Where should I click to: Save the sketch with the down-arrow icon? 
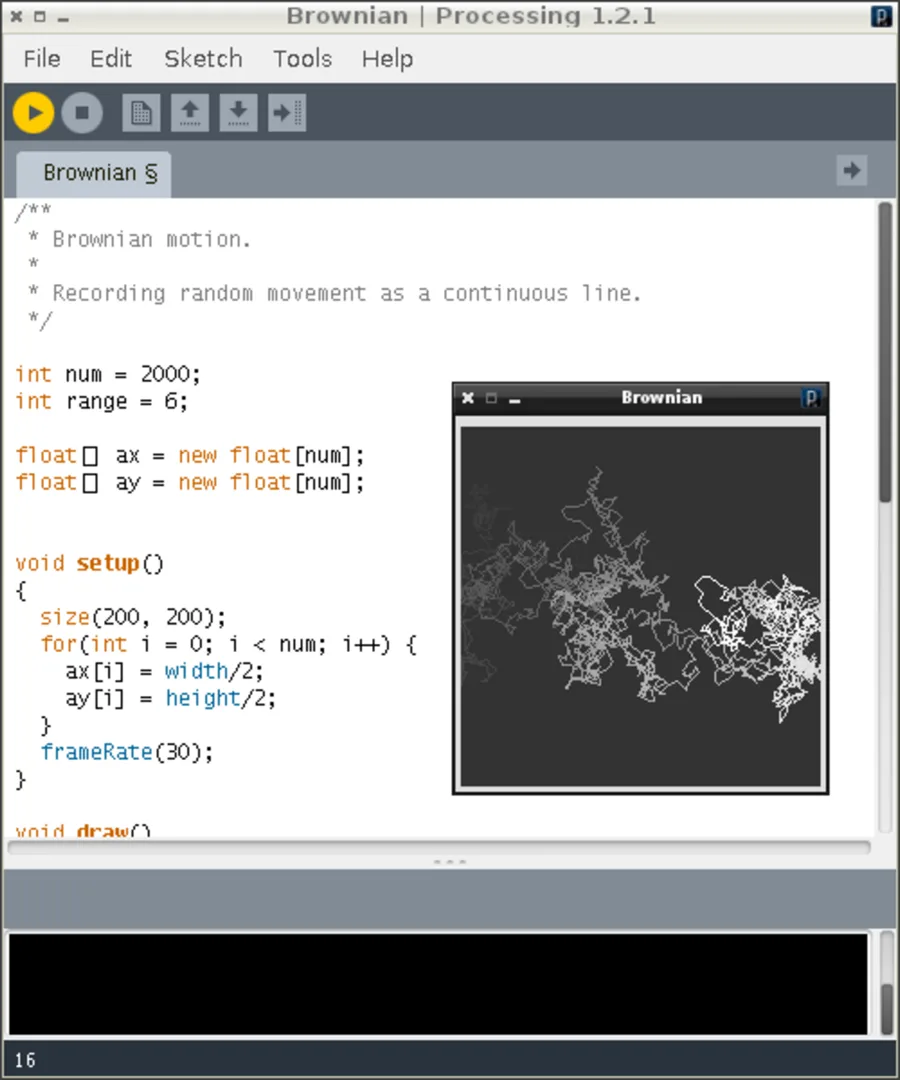(x=238, y=112)
